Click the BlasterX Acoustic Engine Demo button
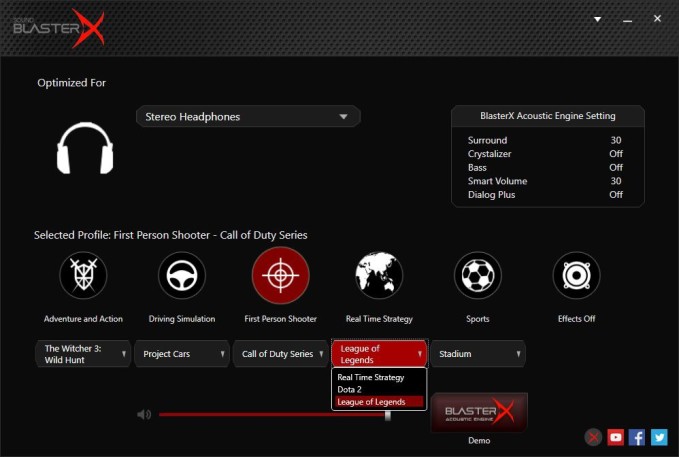The height and width of the screenshot is (457, 679). tap(479, 412)
